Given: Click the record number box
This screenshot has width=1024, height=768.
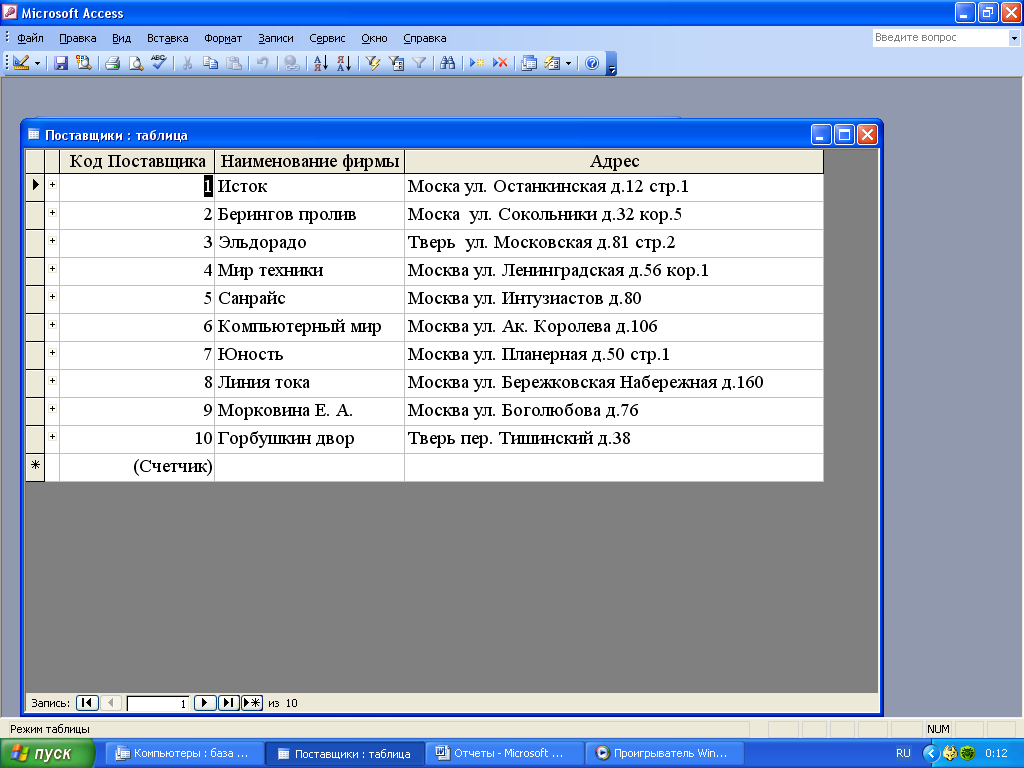Looking at the screenshot, I should [158, 703].
